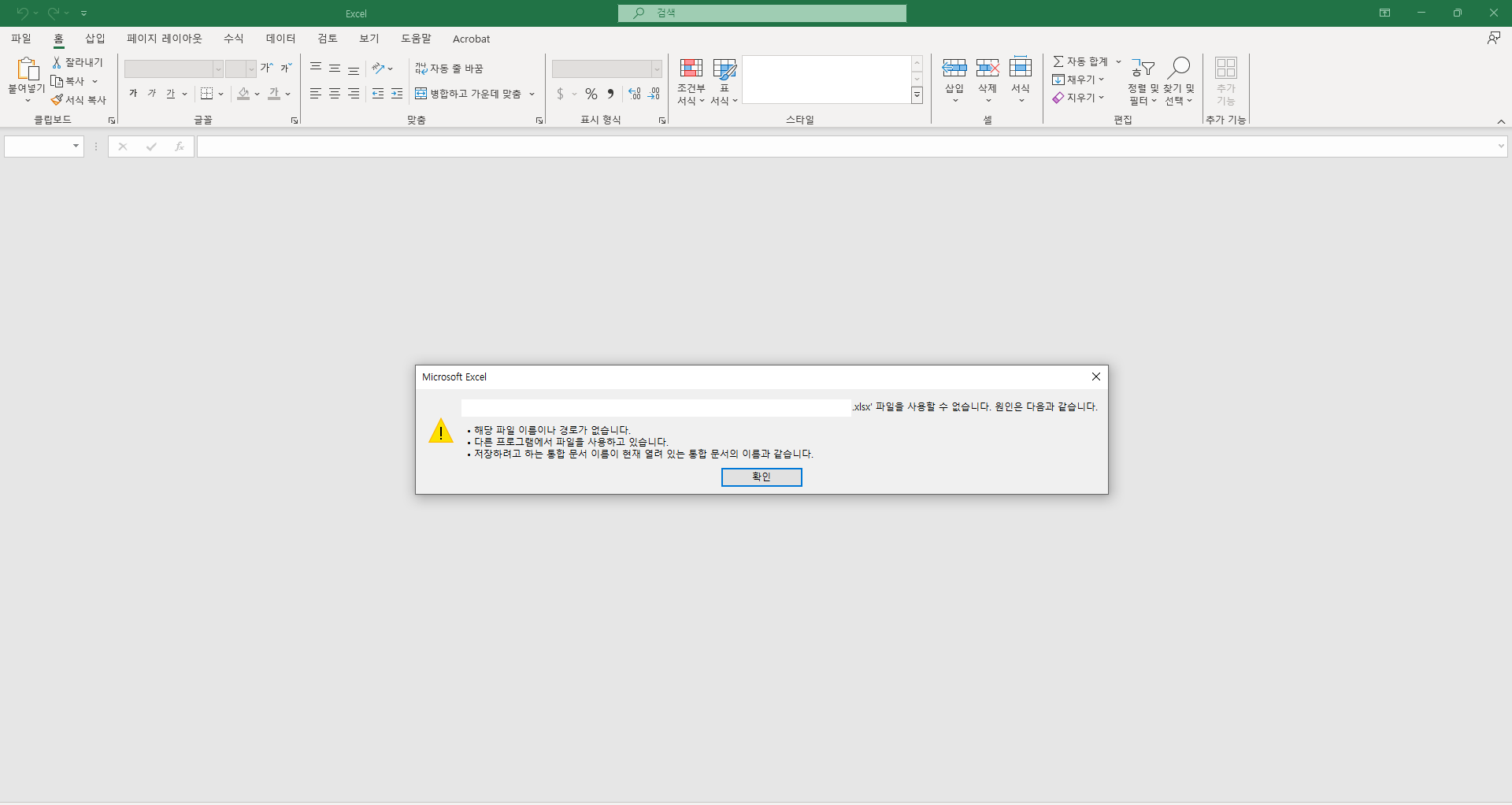Click the currency format icon
This screenshot has width=1512, height=805.
[560, 94]
